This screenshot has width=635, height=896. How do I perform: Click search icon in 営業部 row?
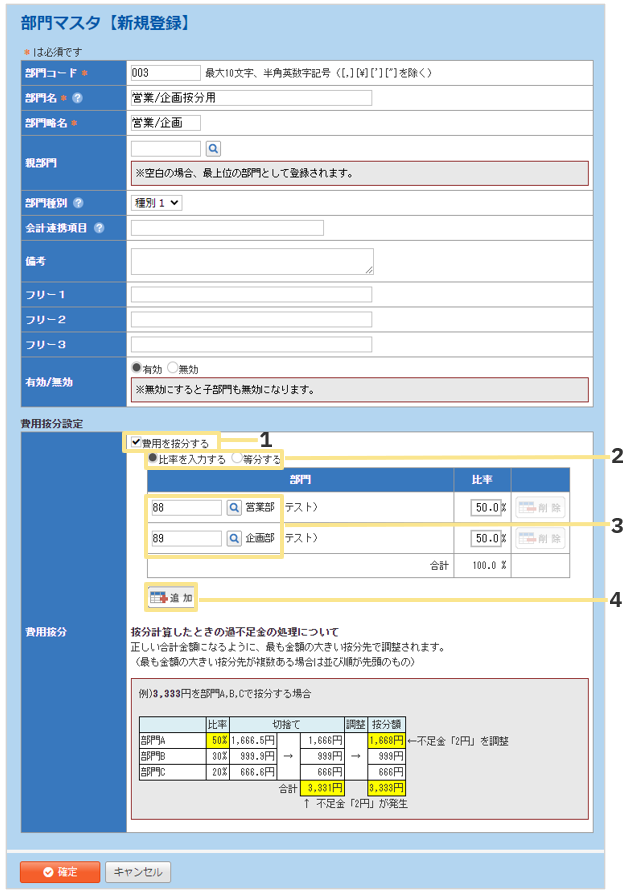click(x=234, y=507)
